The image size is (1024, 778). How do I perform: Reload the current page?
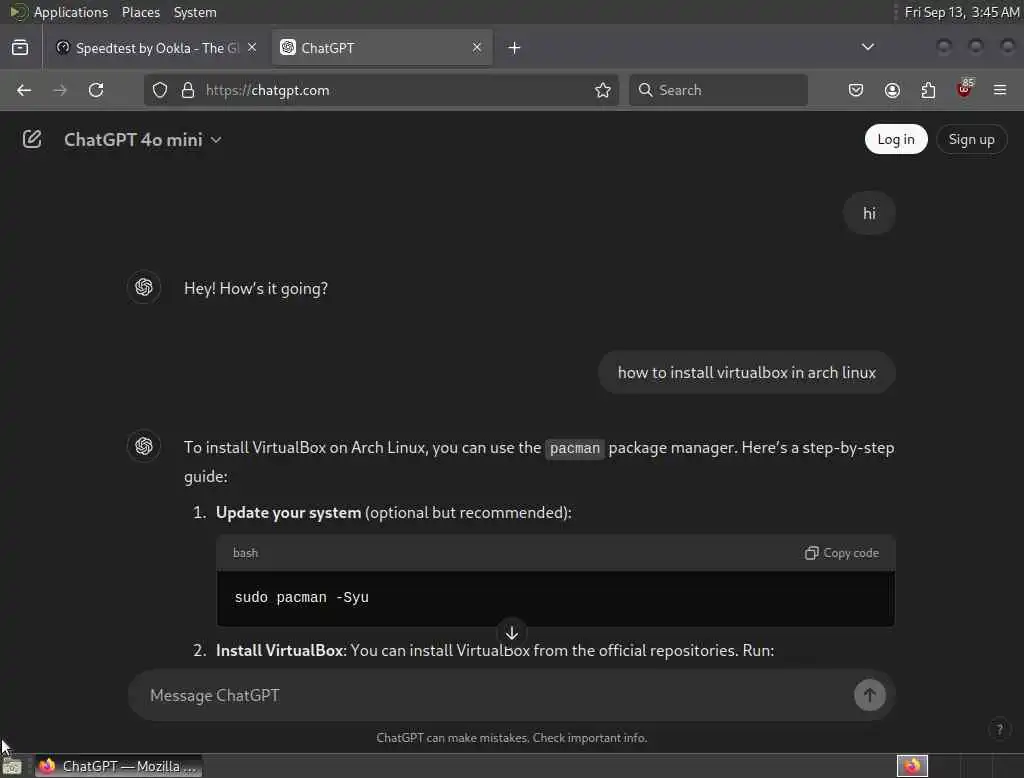(x=96, y=90)
